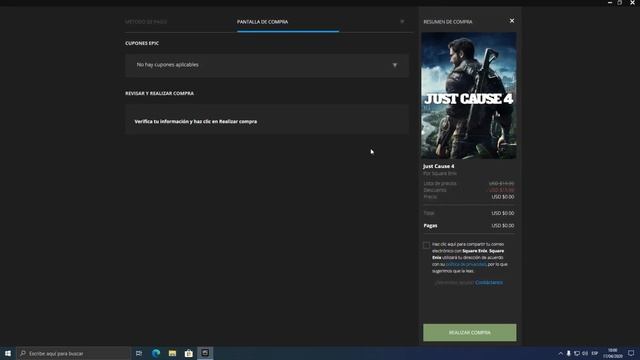Click the 'RESUMEN DE COMPRA' heading
640x360 pixels.
coord(448,22)
